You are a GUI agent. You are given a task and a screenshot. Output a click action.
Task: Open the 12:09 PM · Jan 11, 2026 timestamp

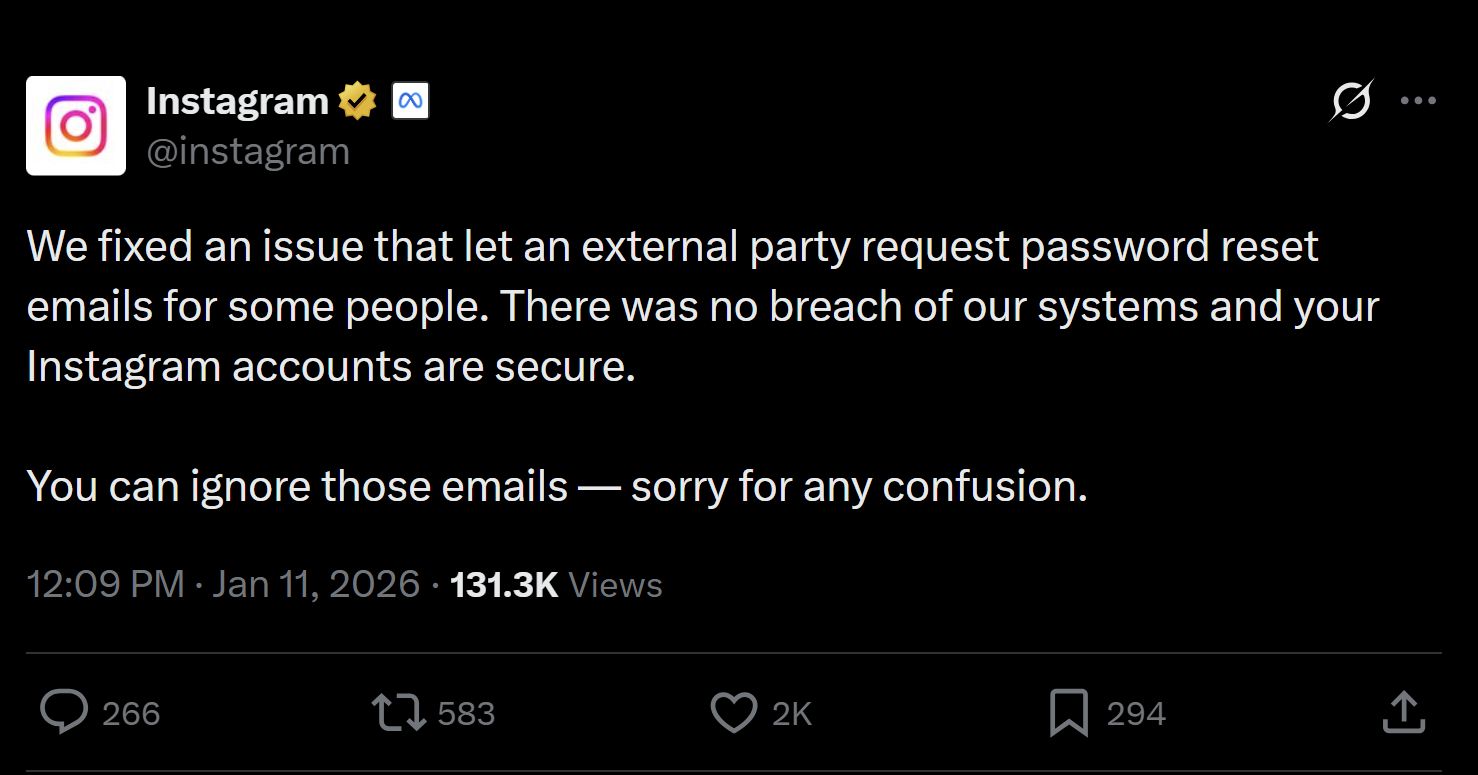click(223, 585)
